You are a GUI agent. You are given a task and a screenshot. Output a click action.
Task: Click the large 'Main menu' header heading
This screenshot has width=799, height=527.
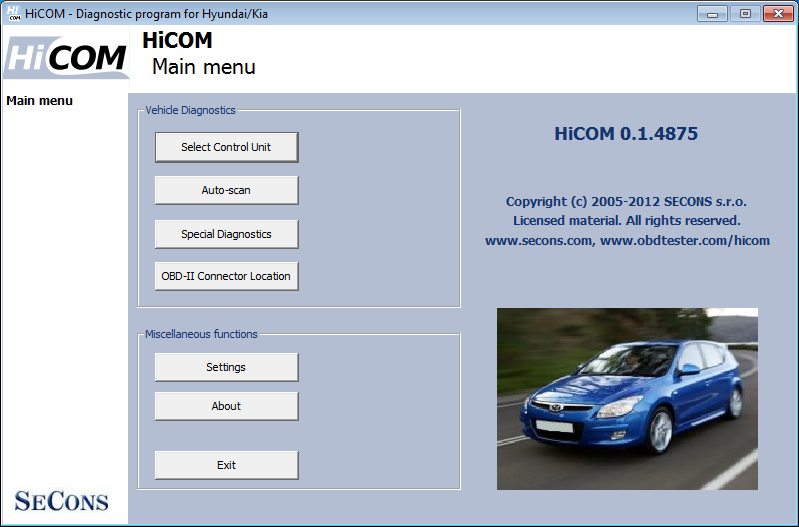(x=204, y=67)
